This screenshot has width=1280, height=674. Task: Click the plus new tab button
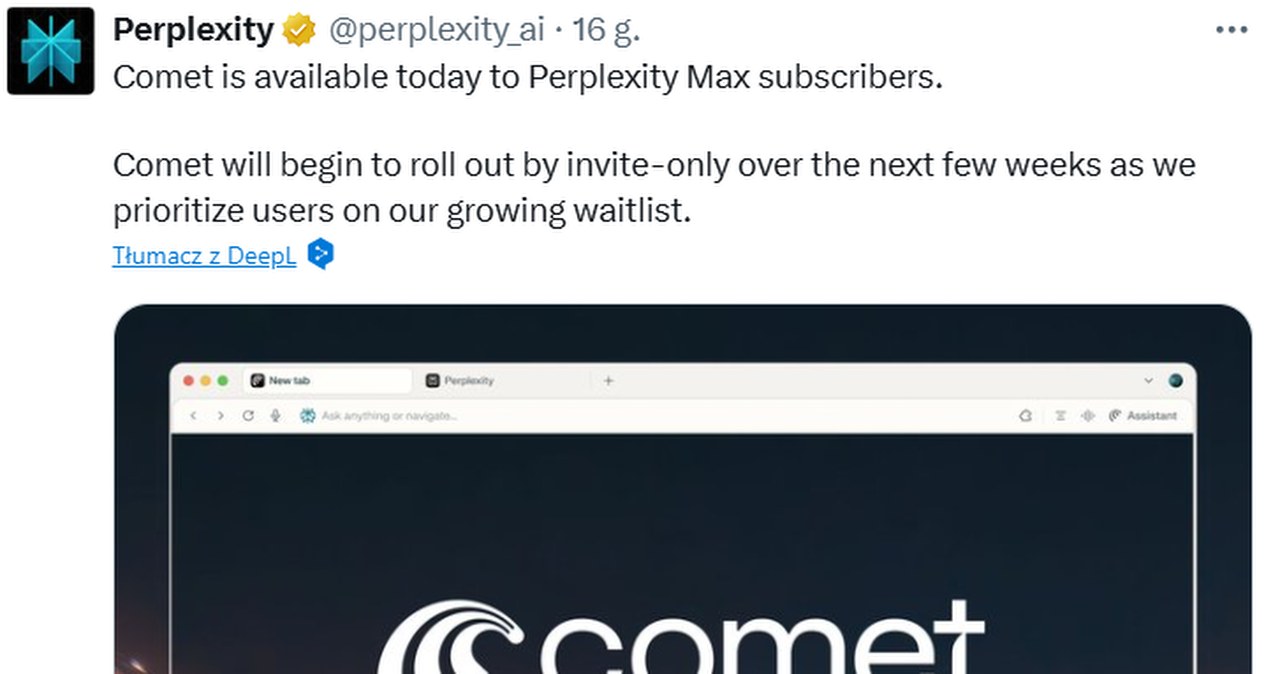point(608,381)
